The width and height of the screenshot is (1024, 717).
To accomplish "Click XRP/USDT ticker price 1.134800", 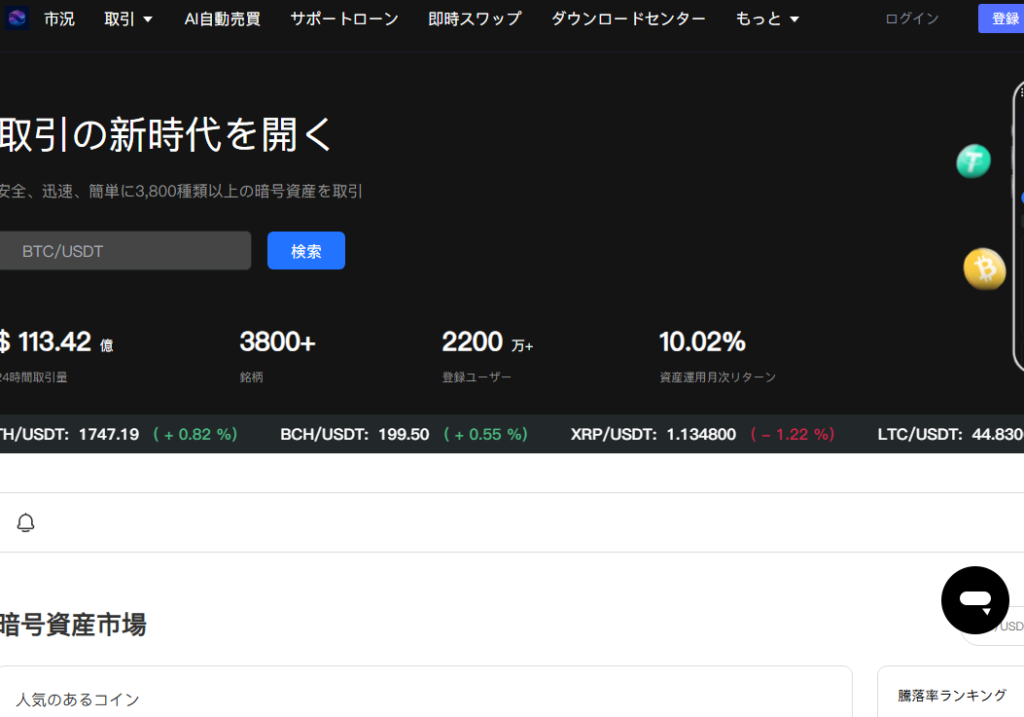I will click(701, 434).
